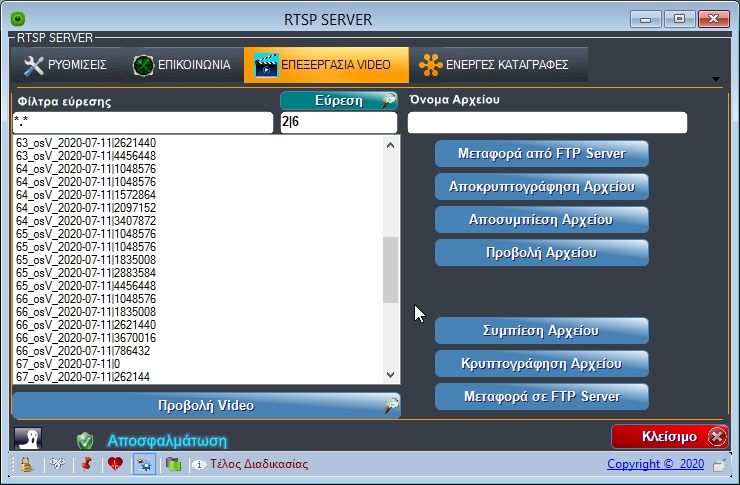The height and width of the screenshot is (485, 740).
Task: Go to the ΕΝΕΡΓΕΣ ΚΑΤΑΓΡΑΦΕΣ tab
Action: tap(495, 65)
